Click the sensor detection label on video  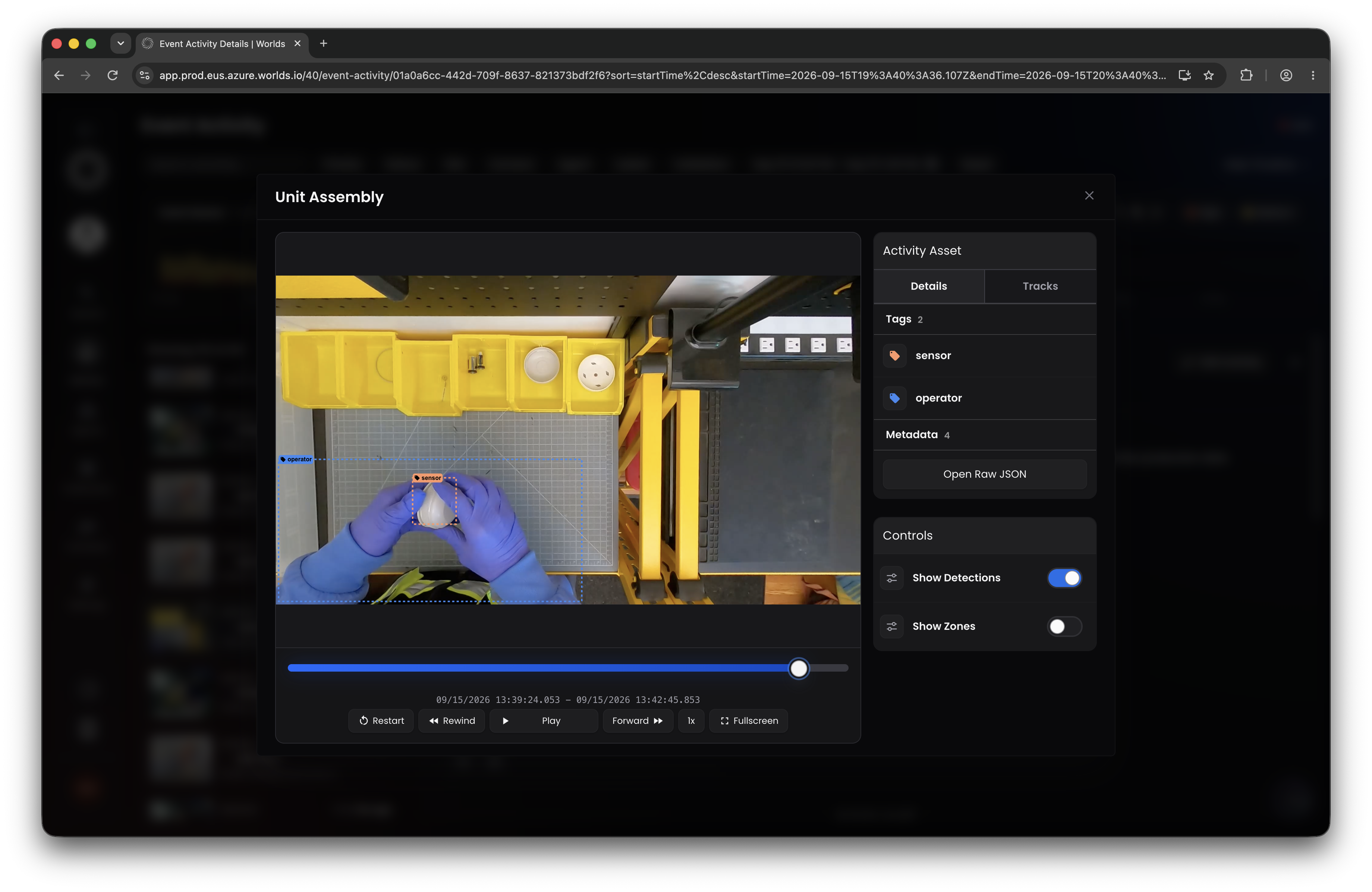click(428, 478)
